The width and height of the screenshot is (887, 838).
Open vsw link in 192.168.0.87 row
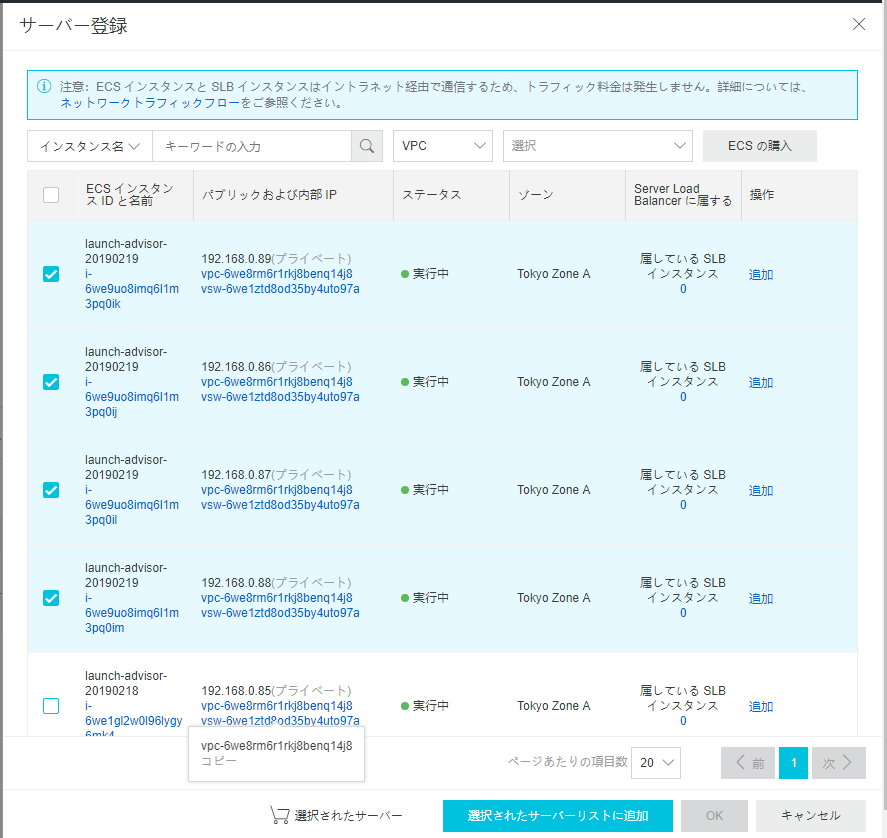click(x=280, y=505)
